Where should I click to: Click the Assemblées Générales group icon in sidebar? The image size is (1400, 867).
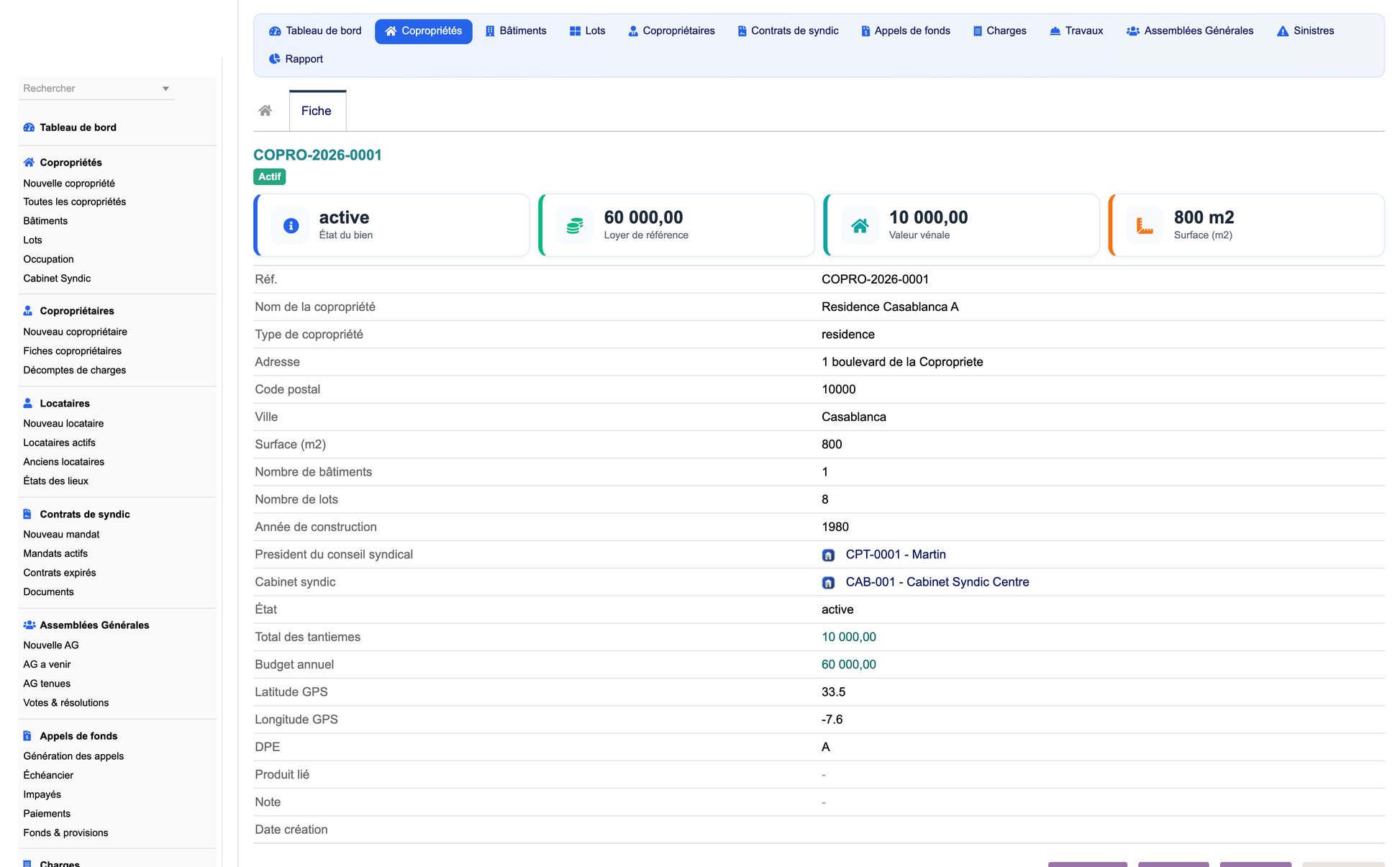(29, 625)
